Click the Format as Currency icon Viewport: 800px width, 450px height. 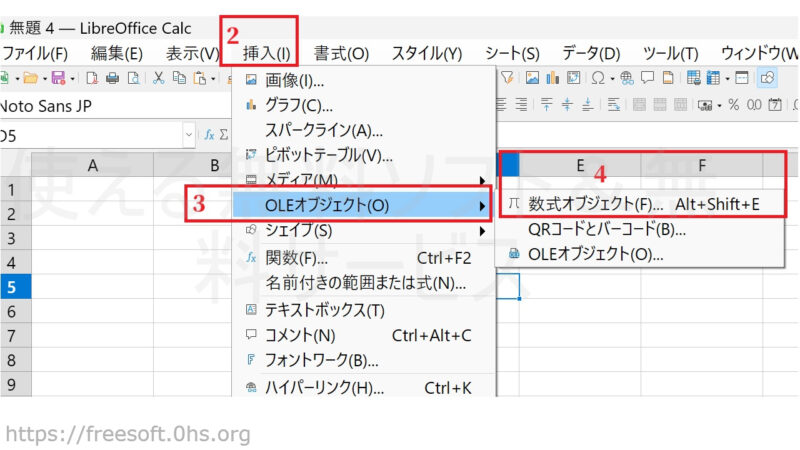point(705,105)
